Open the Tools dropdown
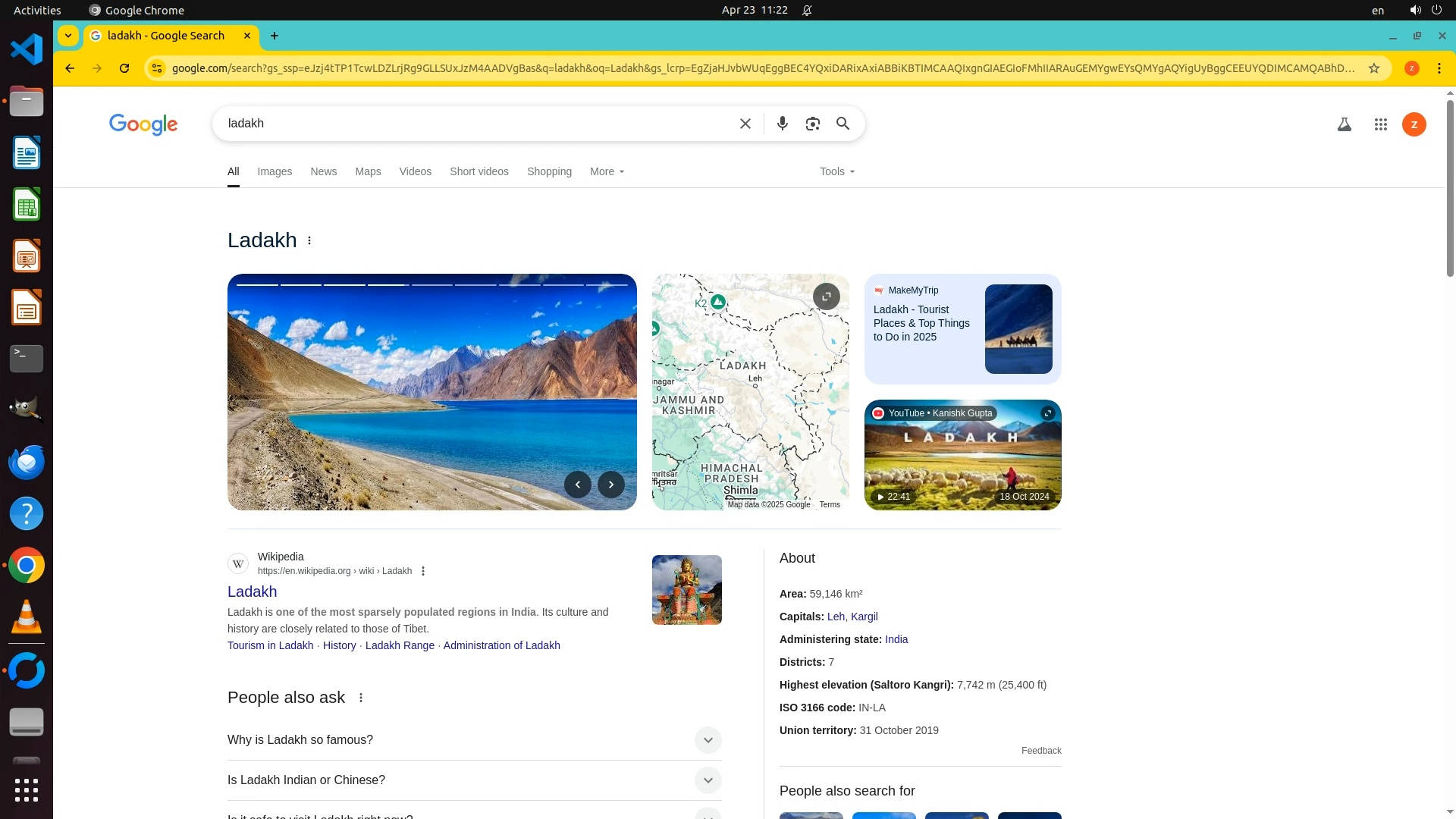This screenshot has width=1456, height=819. pos(836,172)
